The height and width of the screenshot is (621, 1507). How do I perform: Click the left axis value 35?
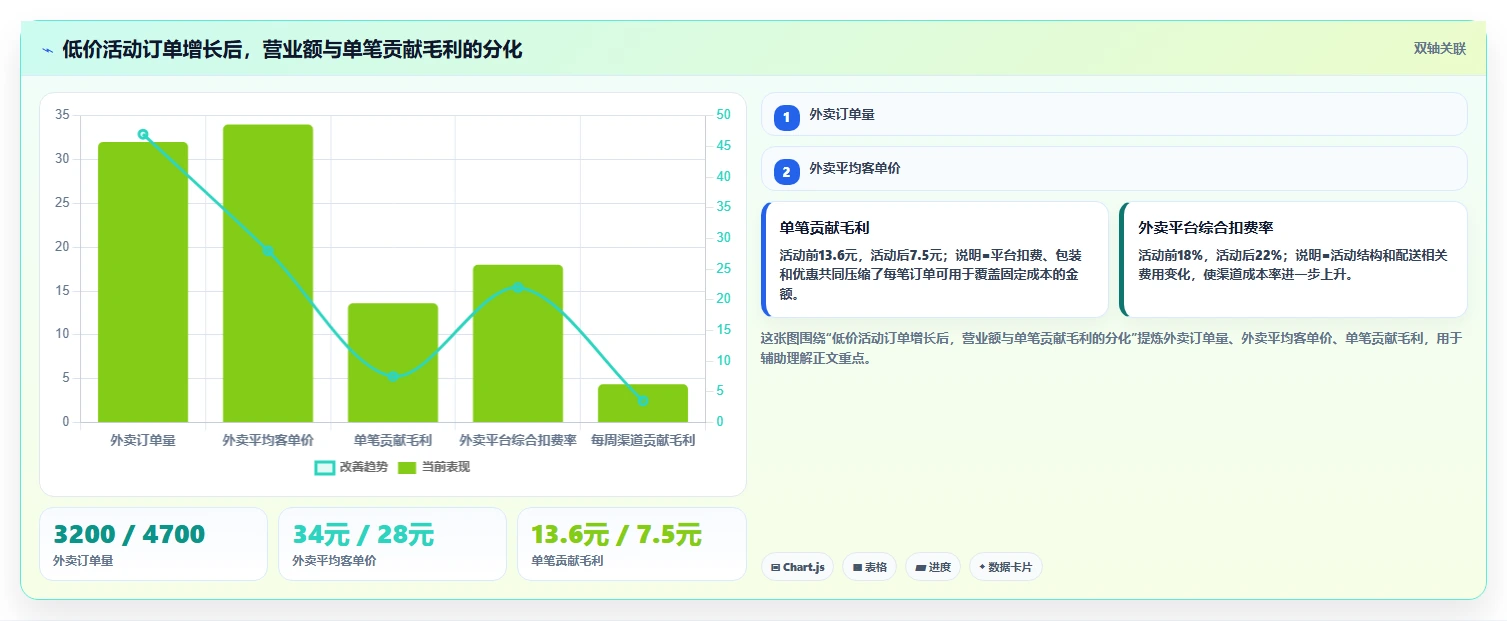62,115
